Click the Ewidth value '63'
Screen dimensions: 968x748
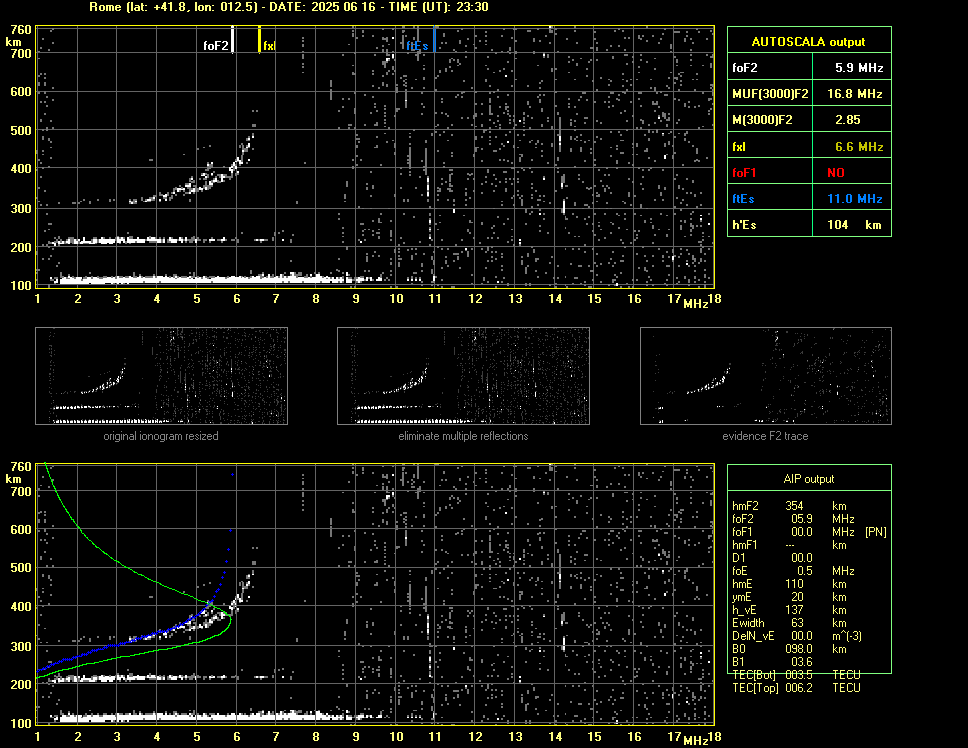[x=797, y=623]
